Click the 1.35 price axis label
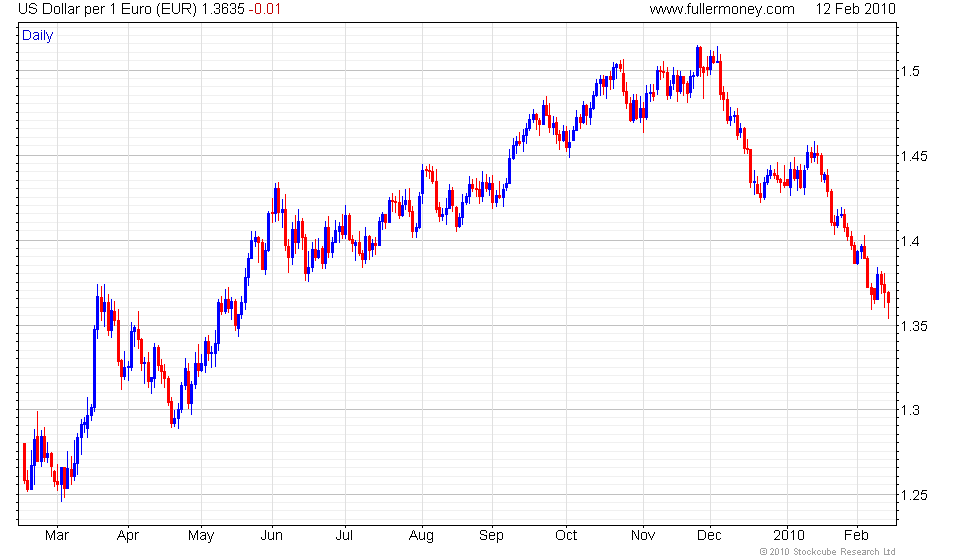This screenshot has height=560, width=980. coord(914,326)
